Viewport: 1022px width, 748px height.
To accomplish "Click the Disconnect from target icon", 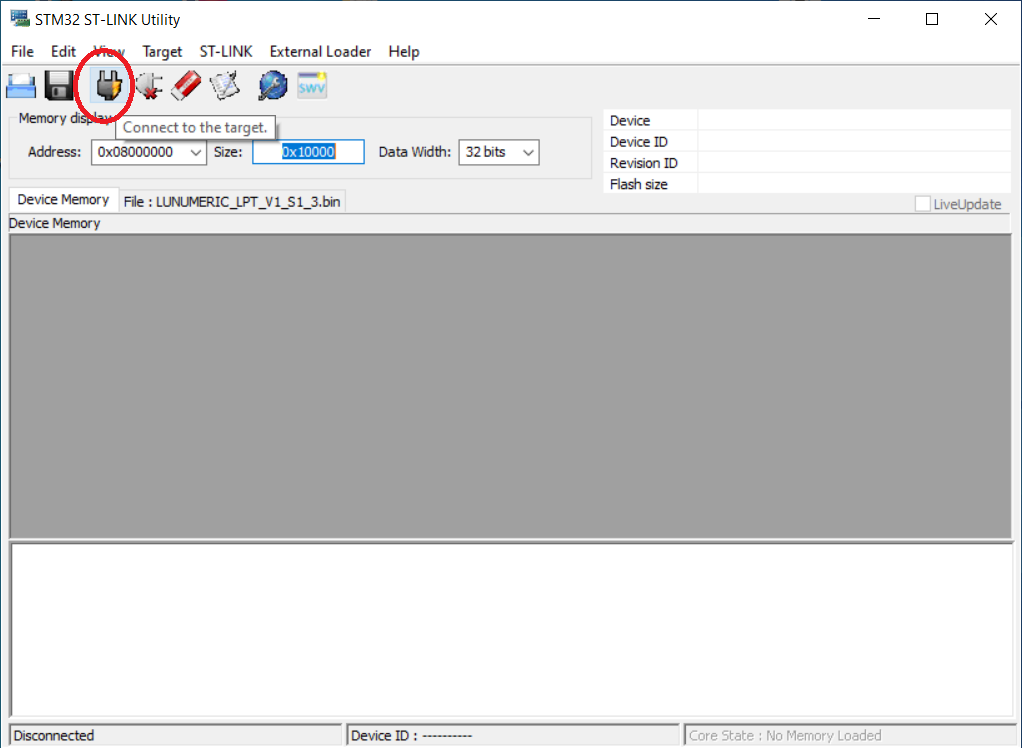I will click(x=149, y=87).
